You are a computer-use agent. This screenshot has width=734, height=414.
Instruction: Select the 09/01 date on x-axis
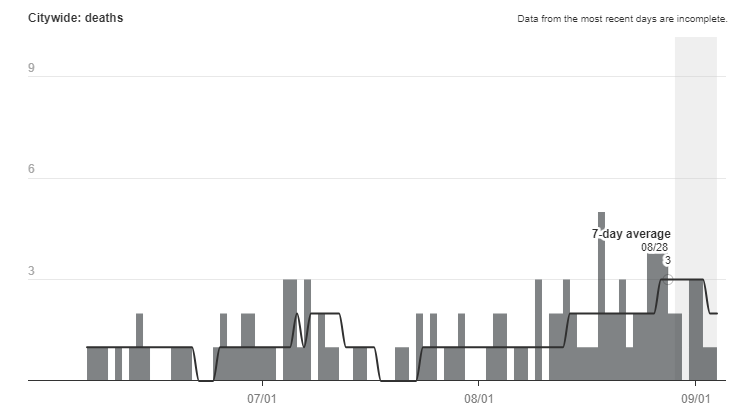696,398
